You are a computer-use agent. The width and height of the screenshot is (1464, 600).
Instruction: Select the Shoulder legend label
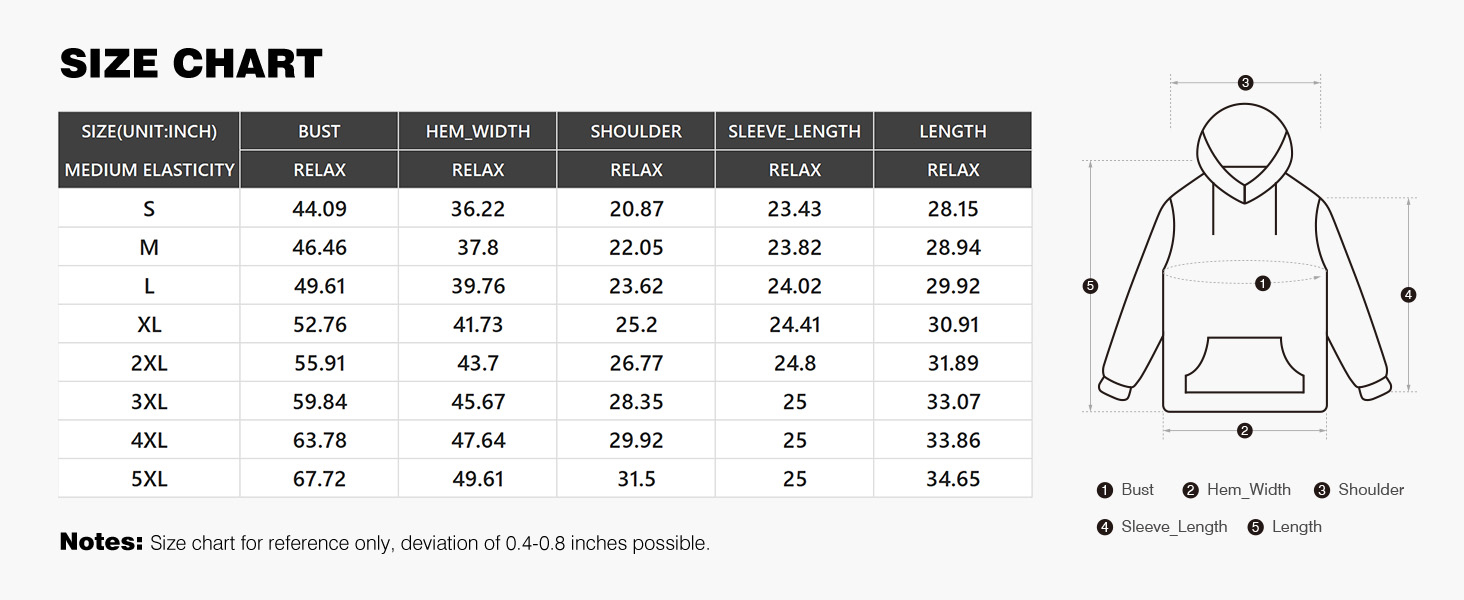[x=1371, y=490]
